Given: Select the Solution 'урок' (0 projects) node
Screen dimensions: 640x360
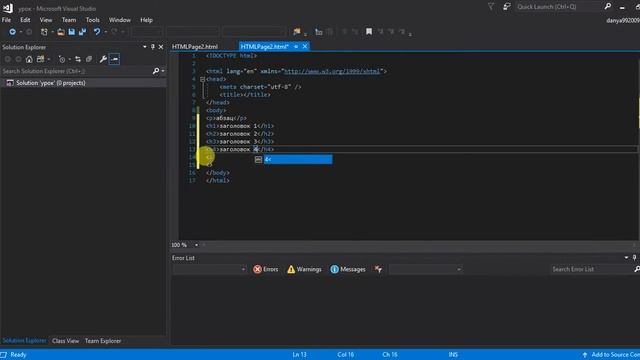Looking at the screenshot, I should pyautogui.click(x=51, y=83).
